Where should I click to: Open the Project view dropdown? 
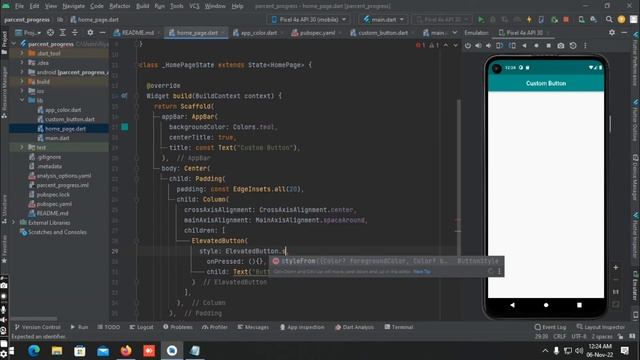pos(29,32)
